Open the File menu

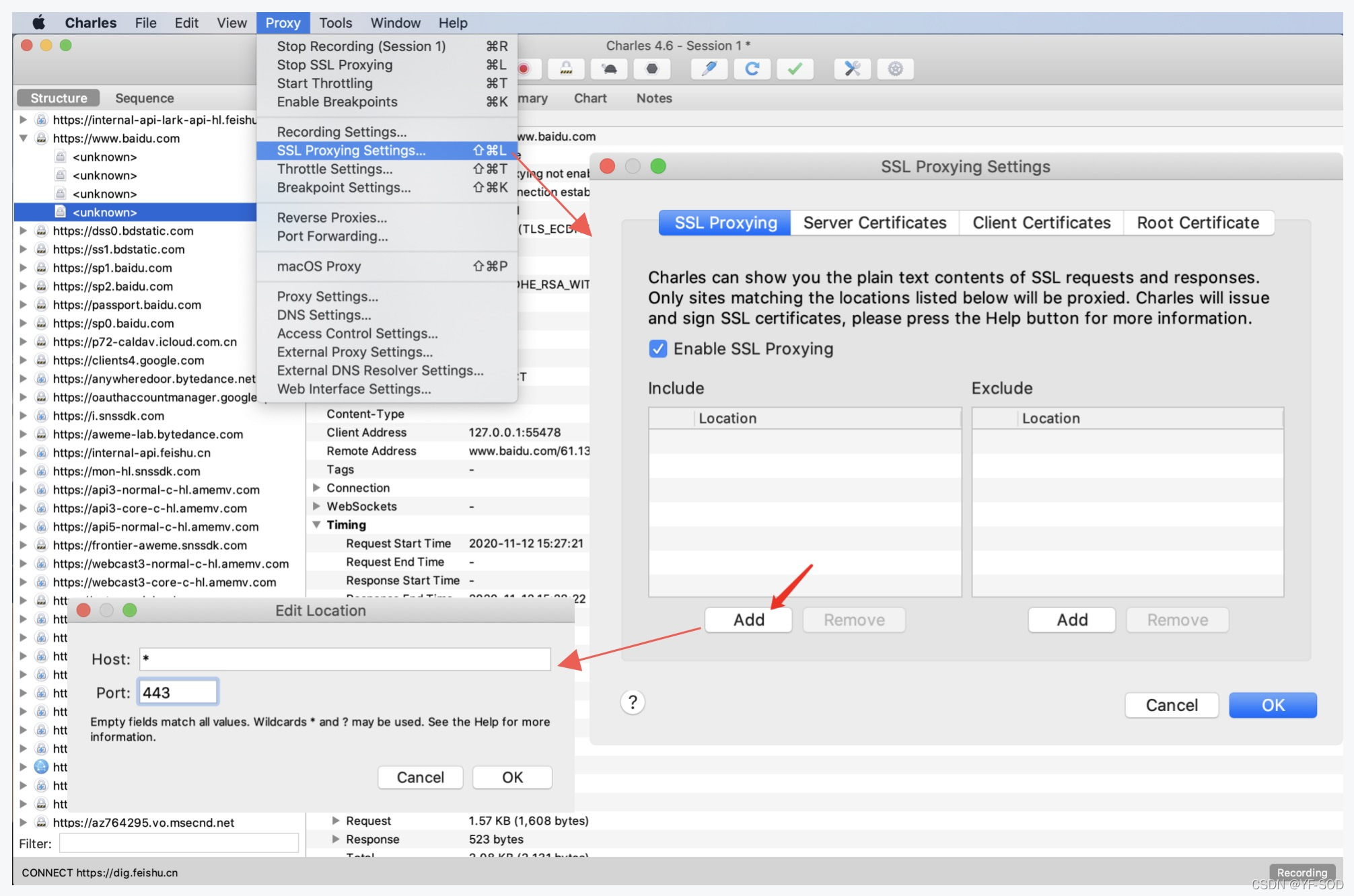click(x=145, y=23)
